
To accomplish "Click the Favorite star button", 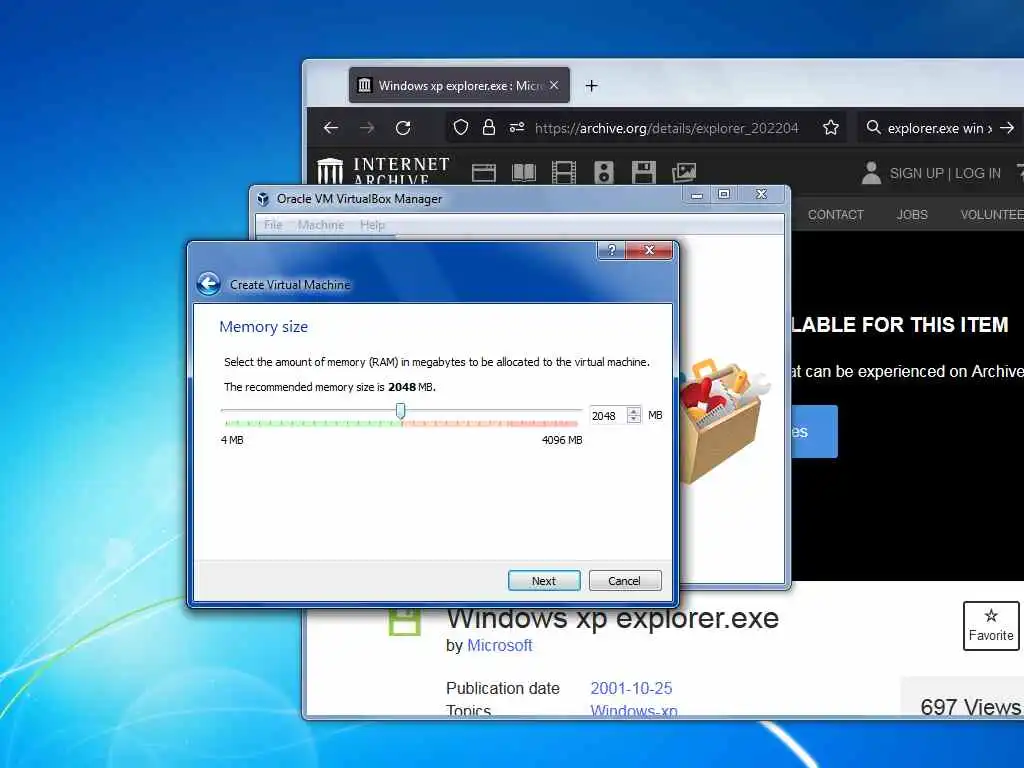I will coord(991,626).
